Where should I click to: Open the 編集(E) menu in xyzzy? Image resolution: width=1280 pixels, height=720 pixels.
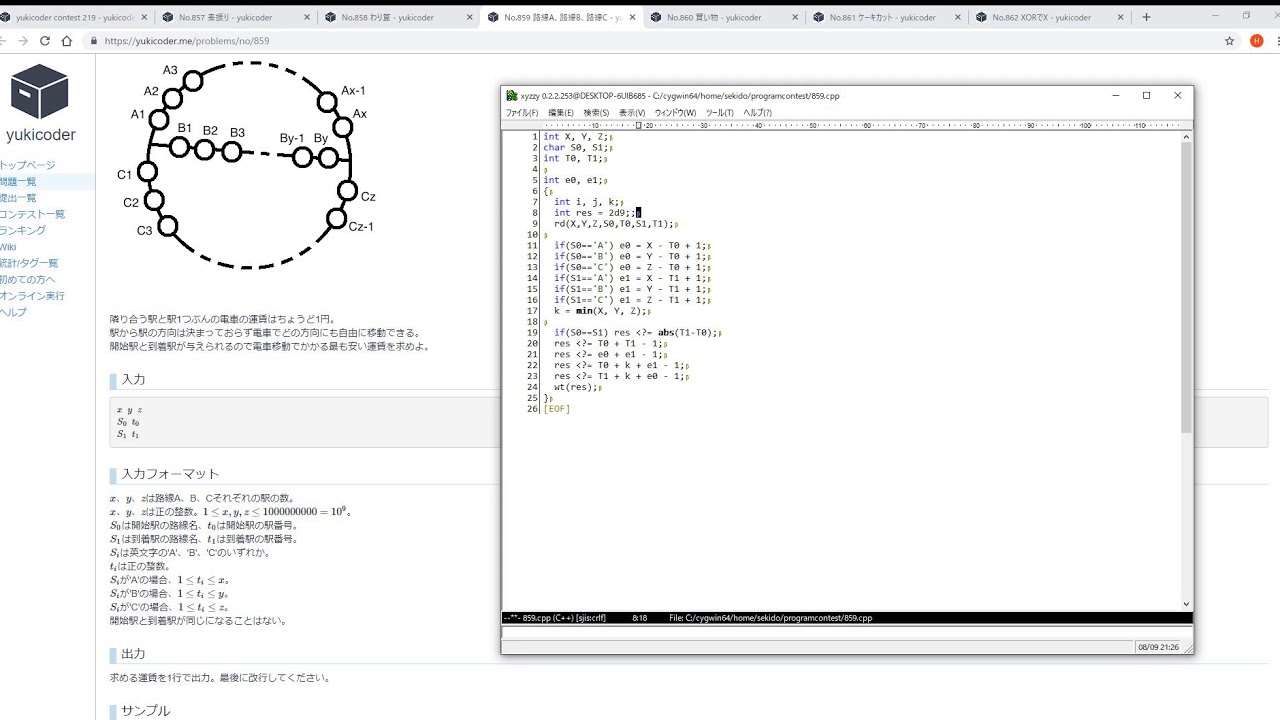561,113
